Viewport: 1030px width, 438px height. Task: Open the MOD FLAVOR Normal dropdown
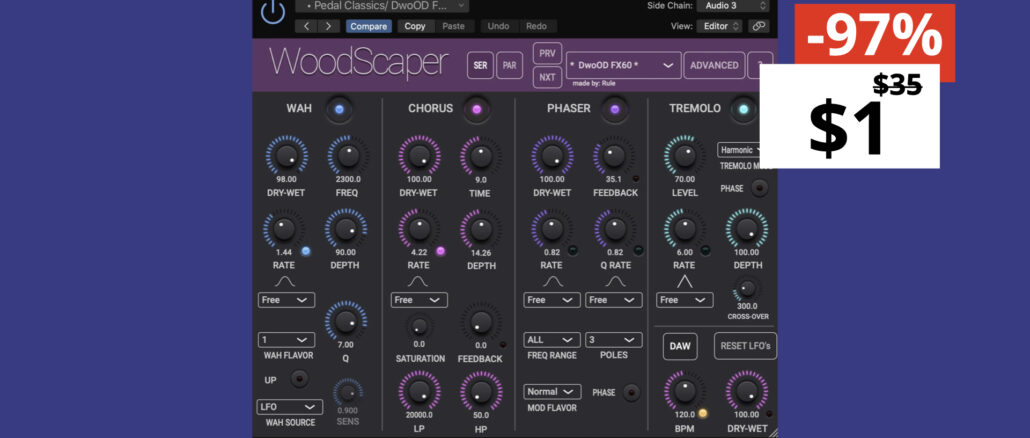(552, 392)
